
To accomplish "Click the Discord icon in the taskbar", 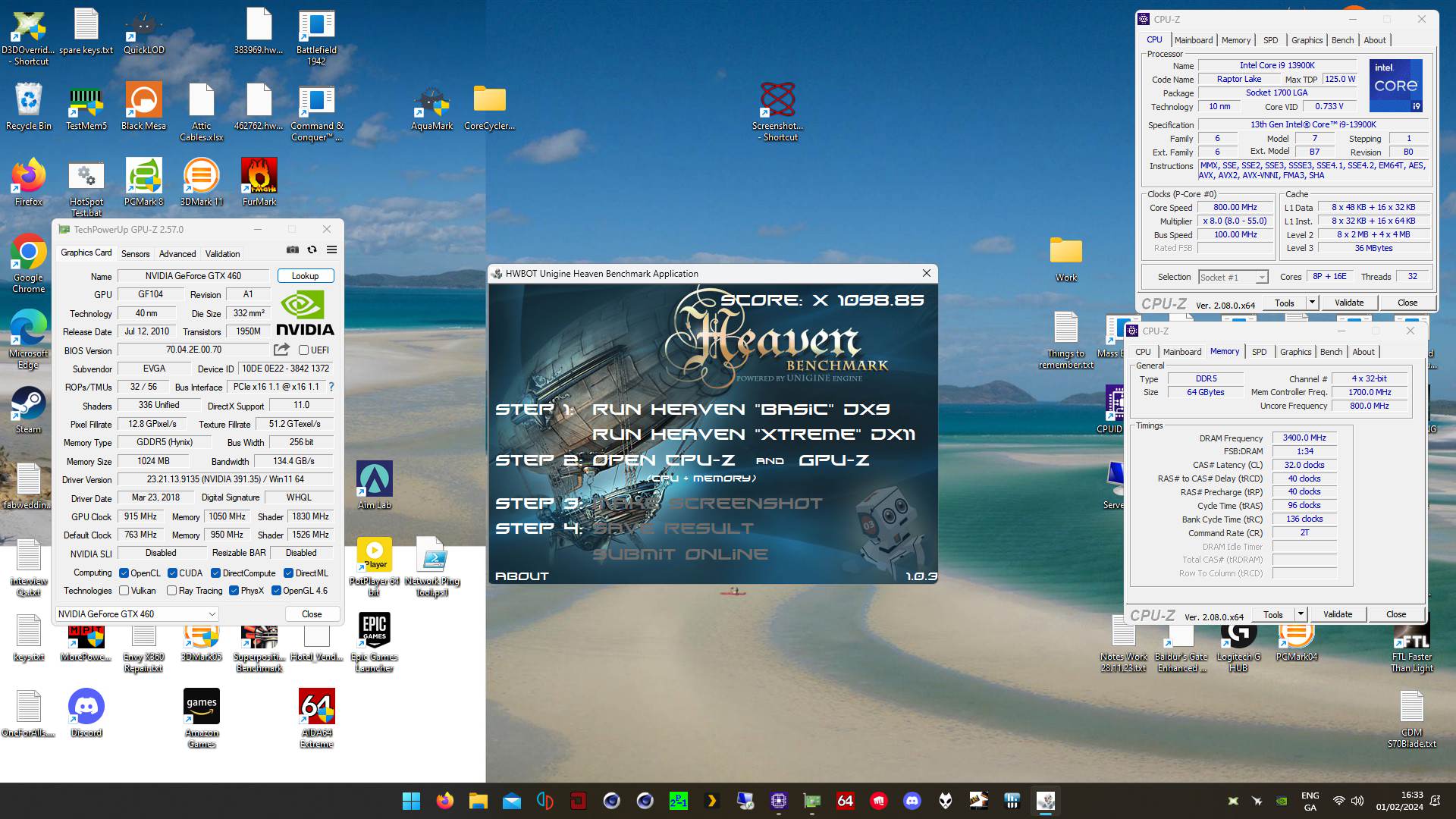I will coord(912,801).
